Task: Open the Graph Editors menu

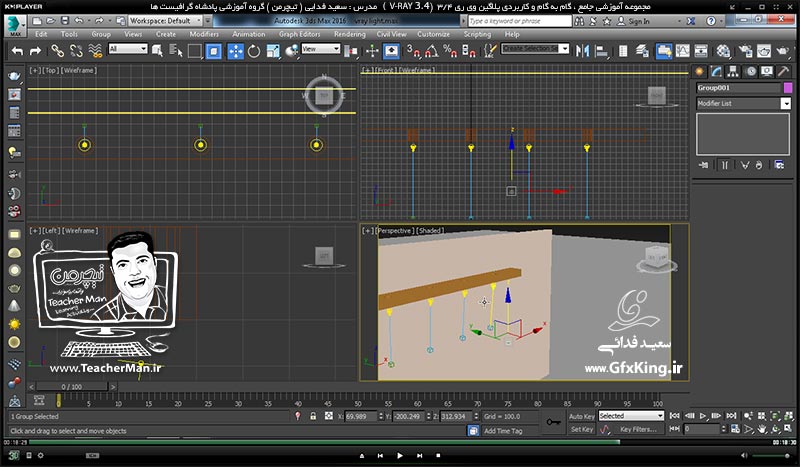Action: [299, 34]
